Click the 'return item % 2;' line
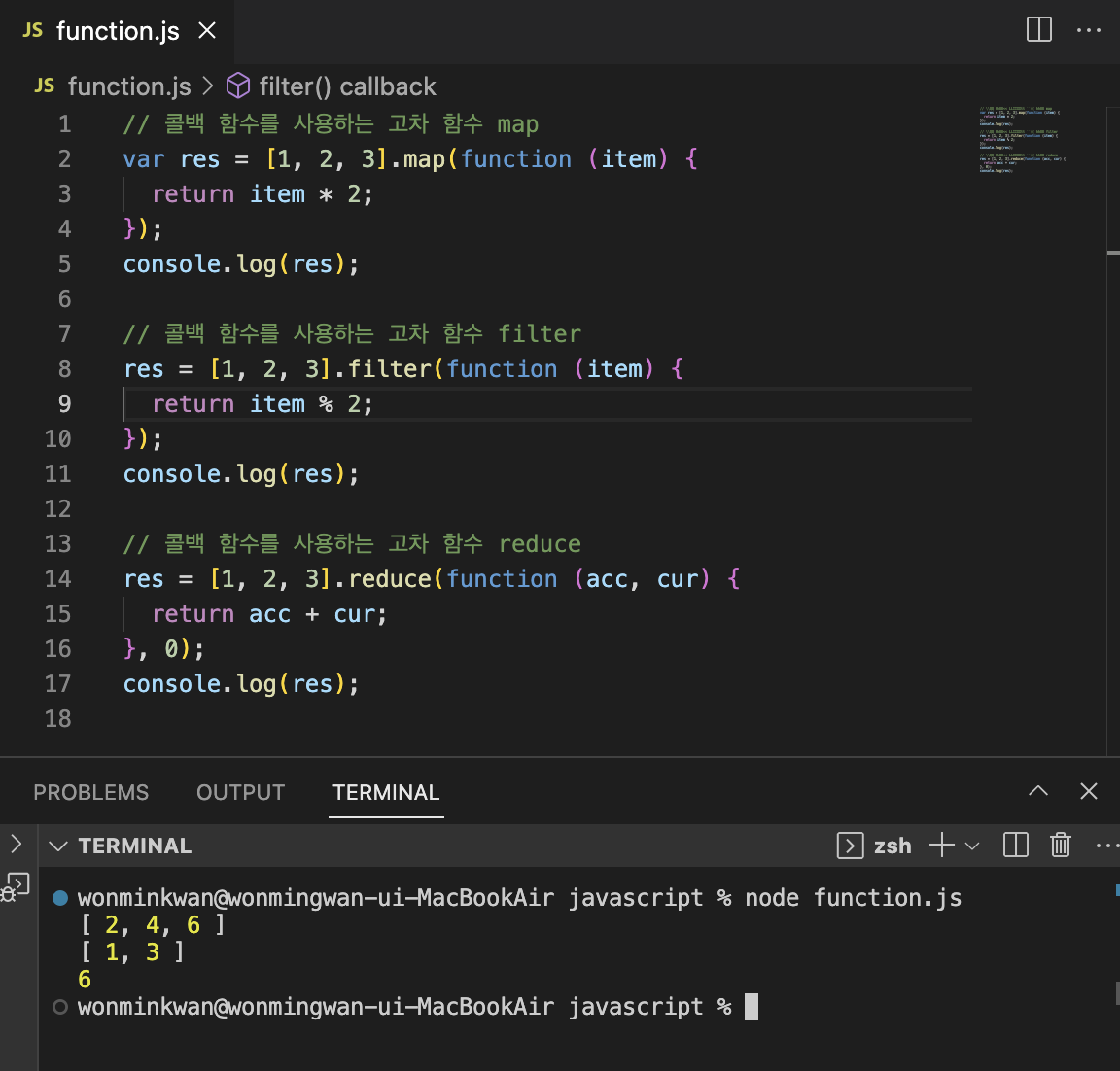Image resolution: width=1120 pixels, height=1071 pixels. click(x=262, y=404)
